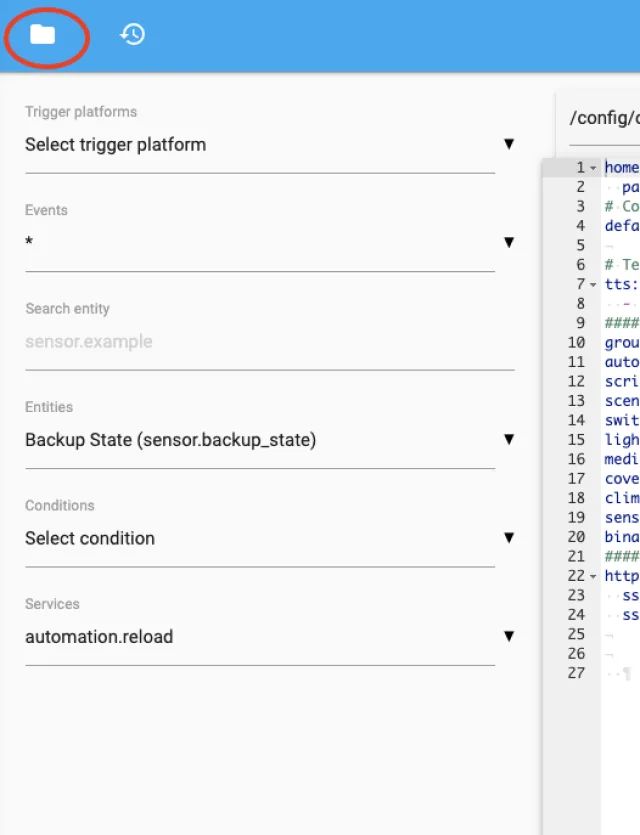
Task: Open the Select condition dropdown
Action: click(x=260, y=538)
